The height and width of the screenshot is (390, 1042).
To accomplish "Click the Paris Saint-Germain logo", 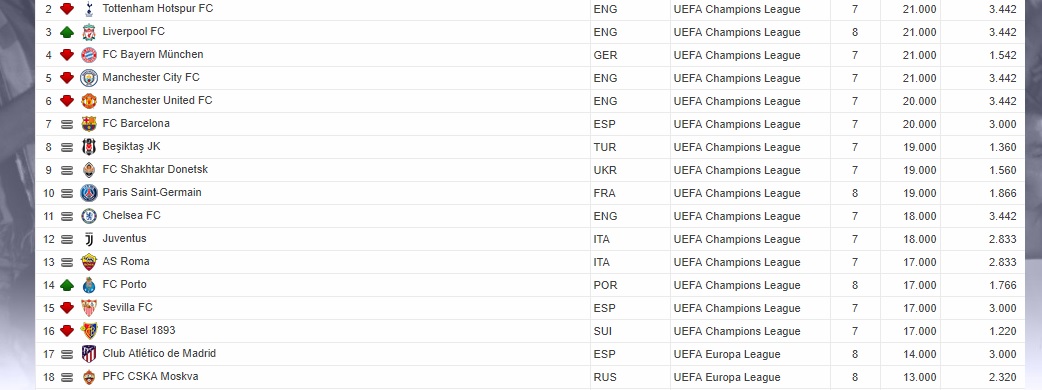I will [x=88, y=193].
